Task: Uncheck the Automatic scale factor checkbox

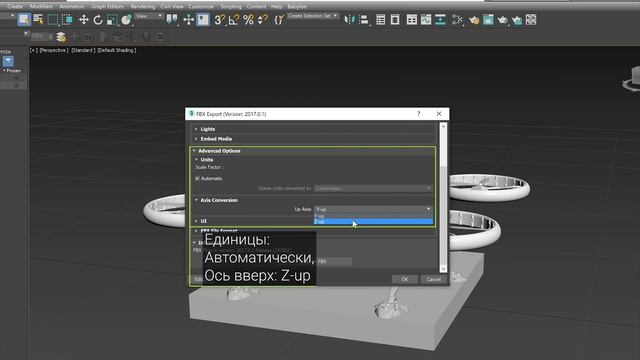Action: point(197,178)
